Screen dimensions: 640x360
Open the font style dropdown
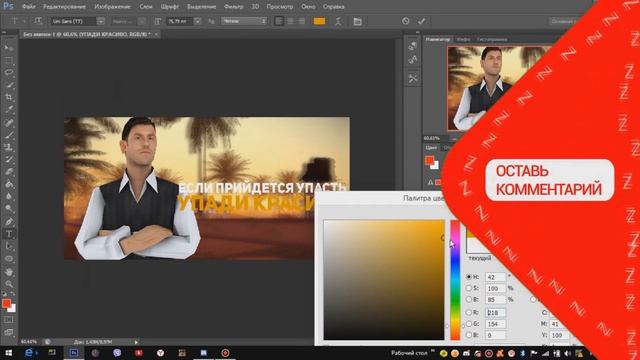point(142,21)
